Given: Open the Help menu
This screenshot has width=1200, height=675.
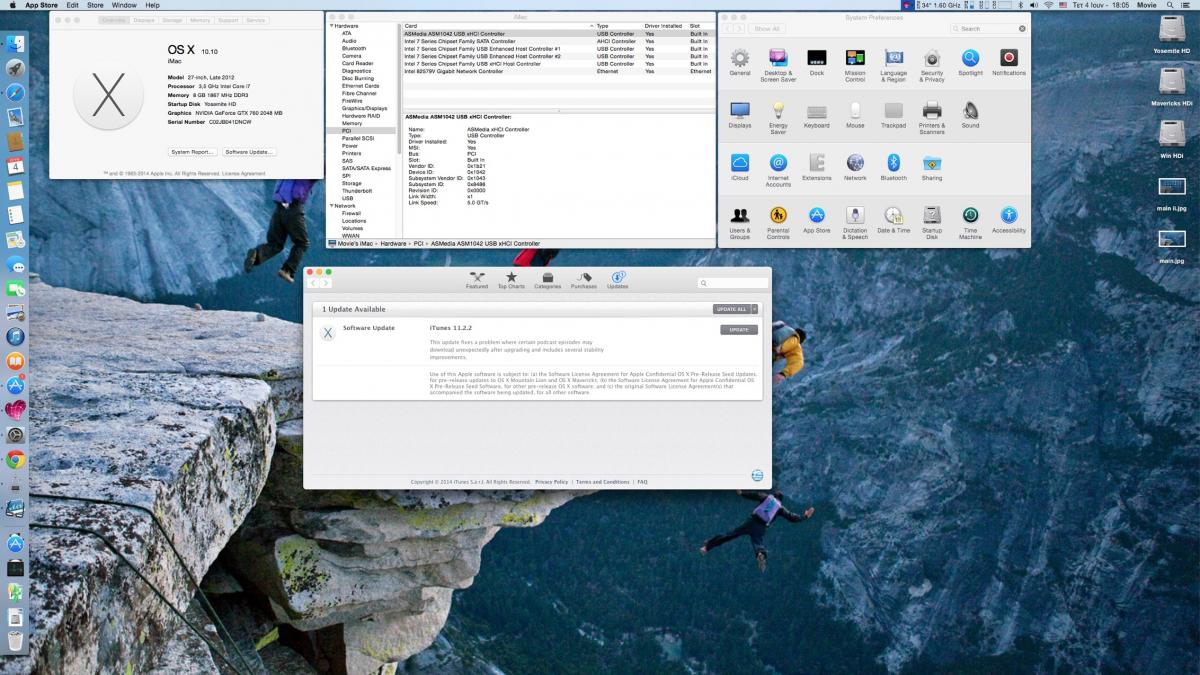Looking at the screenshot, I should click(x=152, y=5).
